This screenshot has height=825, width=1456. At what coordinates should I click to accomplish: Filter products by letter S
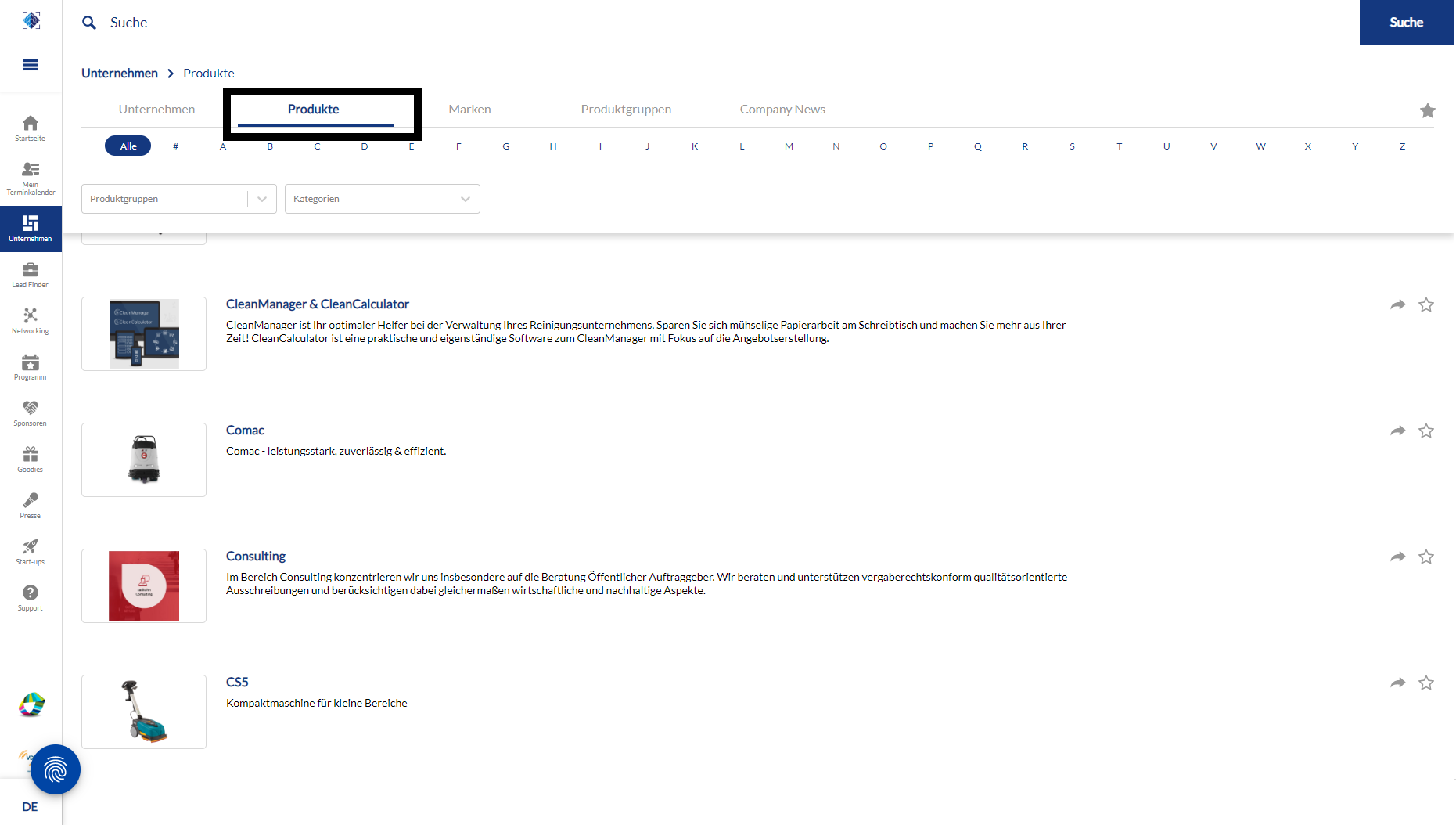[x=1073, y=146]
